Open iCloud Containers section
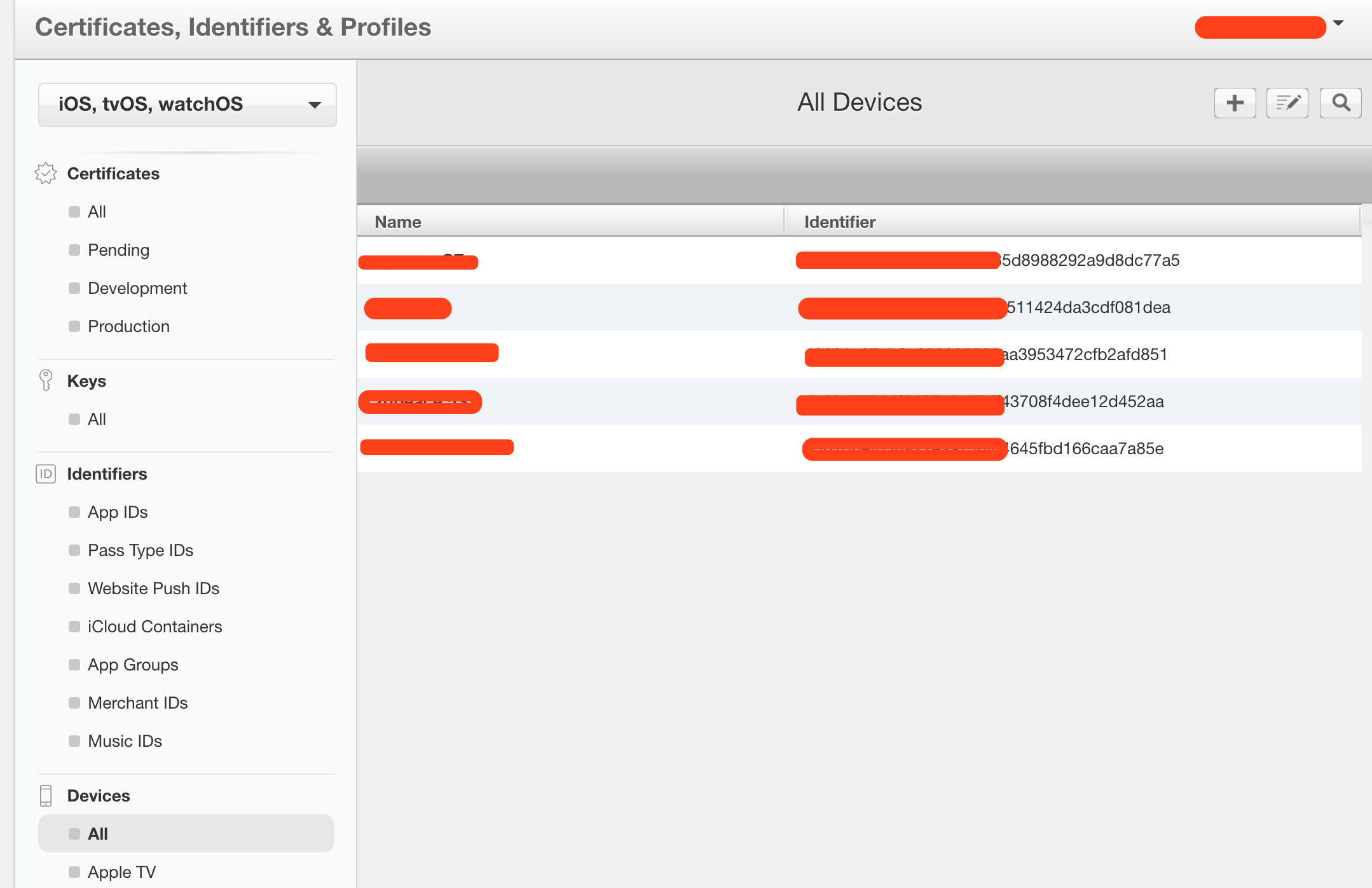The image size is (1372, 888). click(154, 627)
